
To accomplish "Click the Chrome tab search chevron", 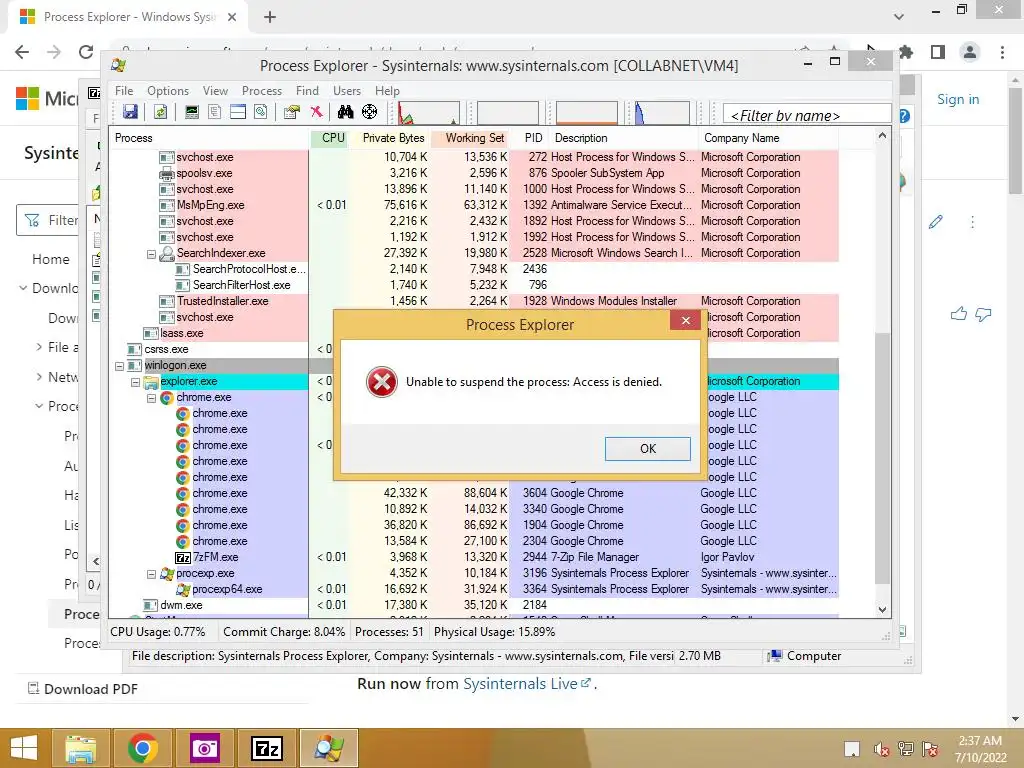I will [899, 16].
